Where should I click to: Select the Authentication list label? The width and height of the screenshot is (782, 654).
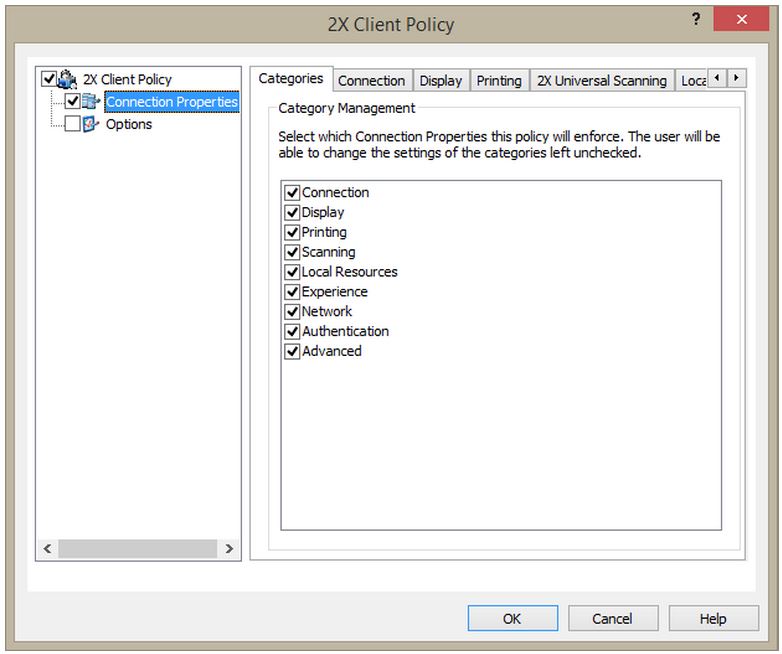346,331
